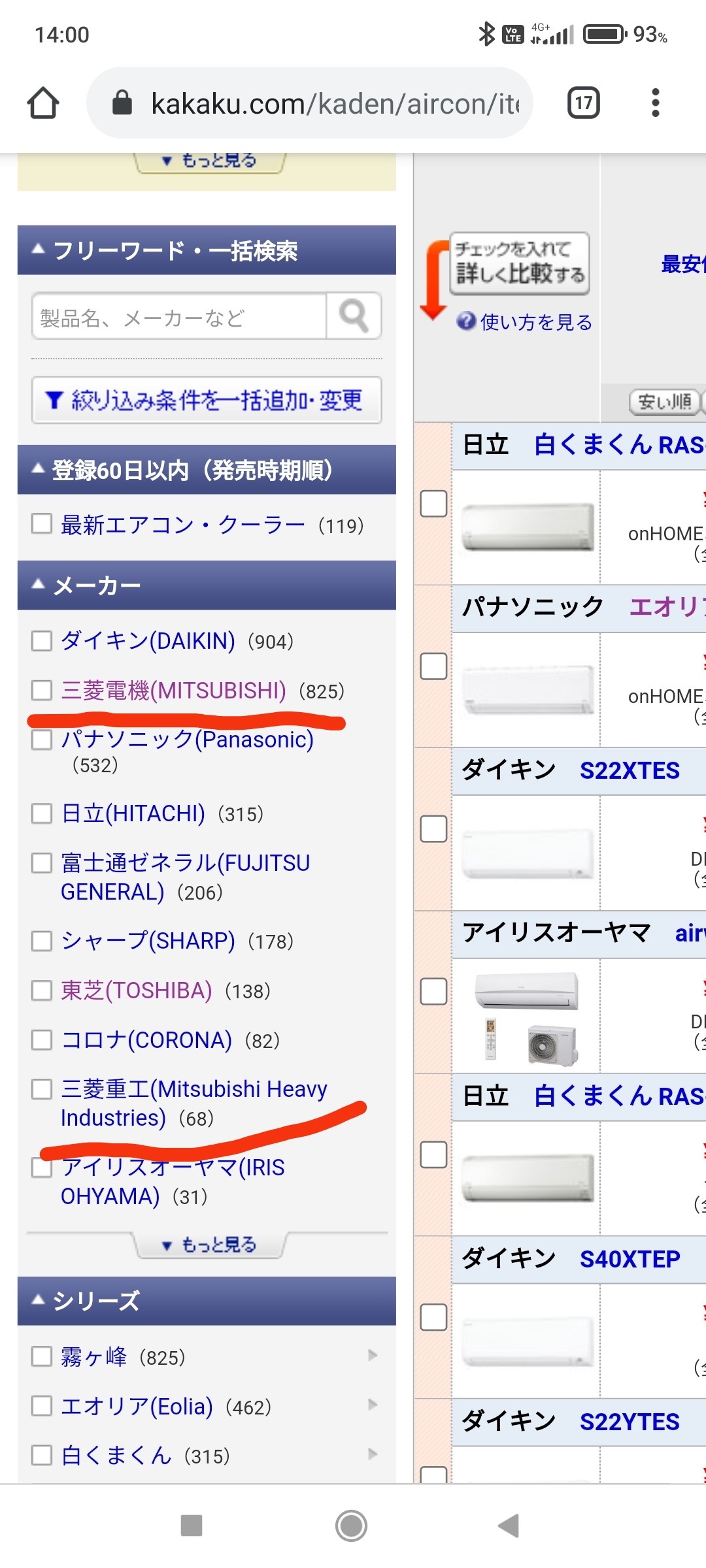
Task: Open the 三菱重工 Mitsubishi Heavy Industries link
Action: (x=193, y=1103)
